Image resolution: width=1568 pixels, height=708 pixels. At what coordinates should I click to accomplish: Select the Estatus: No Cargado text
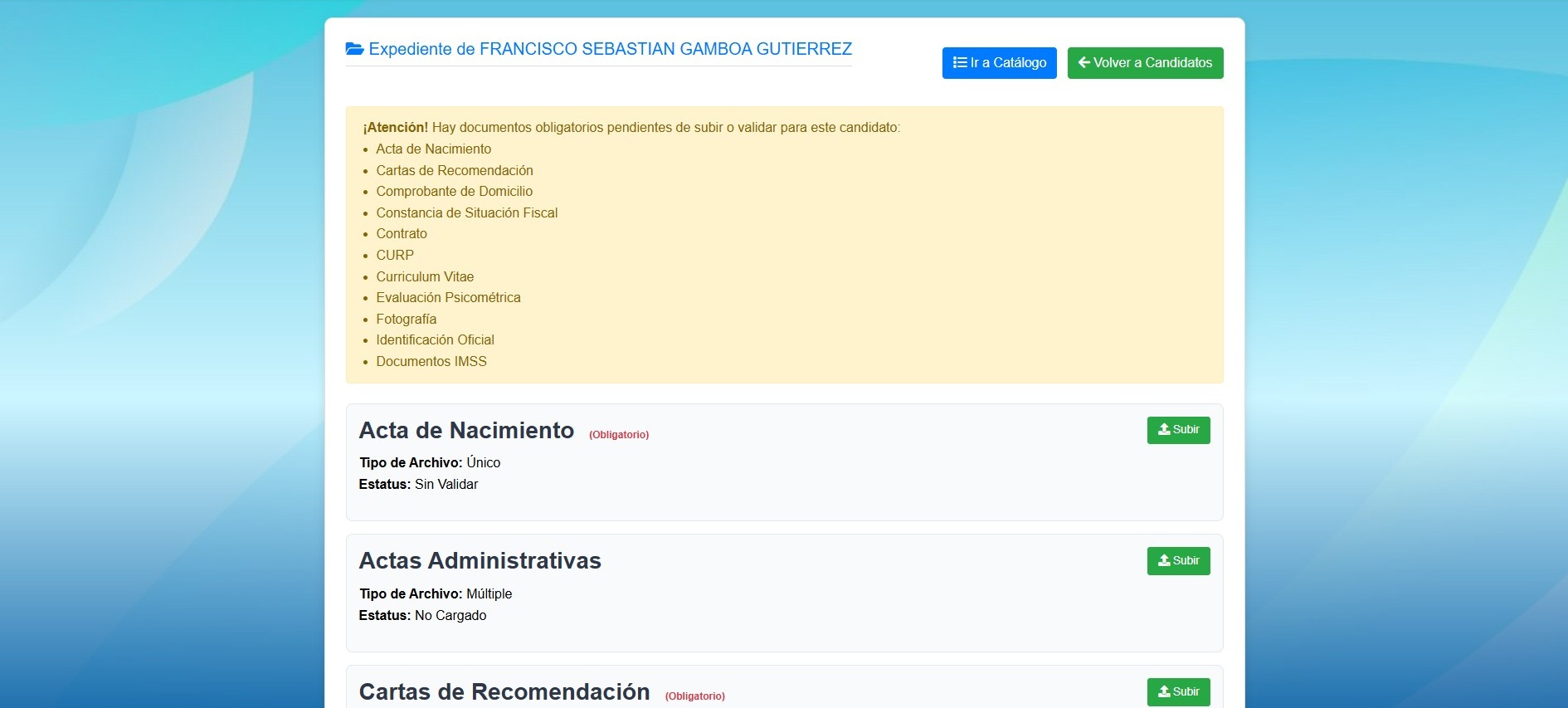pos(422,616)
